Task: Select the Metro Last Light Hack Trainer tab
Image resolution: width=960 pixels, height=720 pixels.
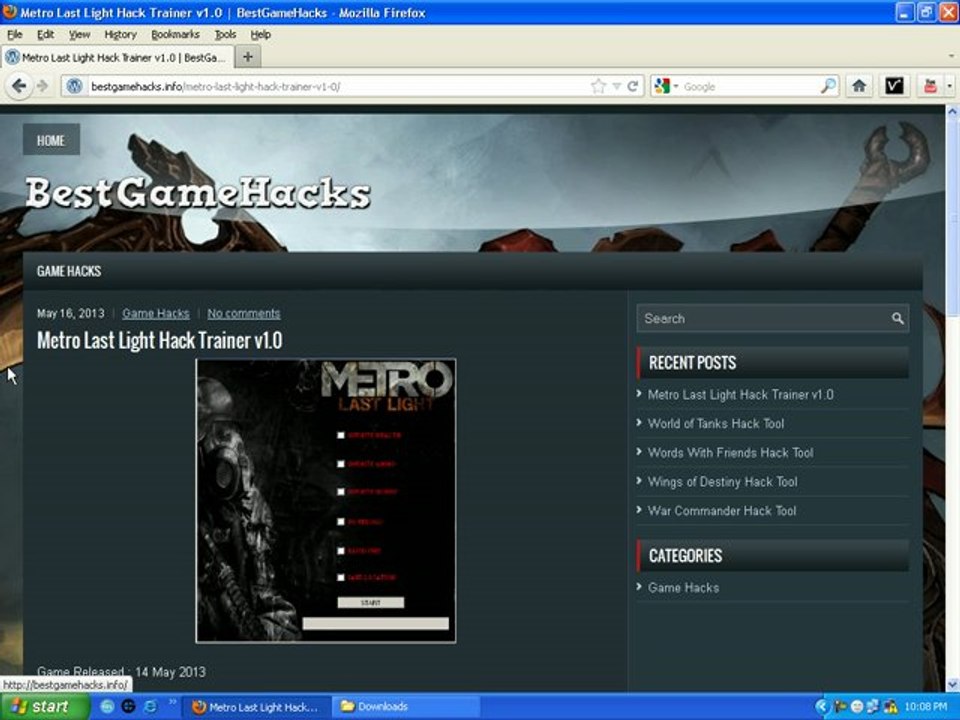Action: coord(118,58)
